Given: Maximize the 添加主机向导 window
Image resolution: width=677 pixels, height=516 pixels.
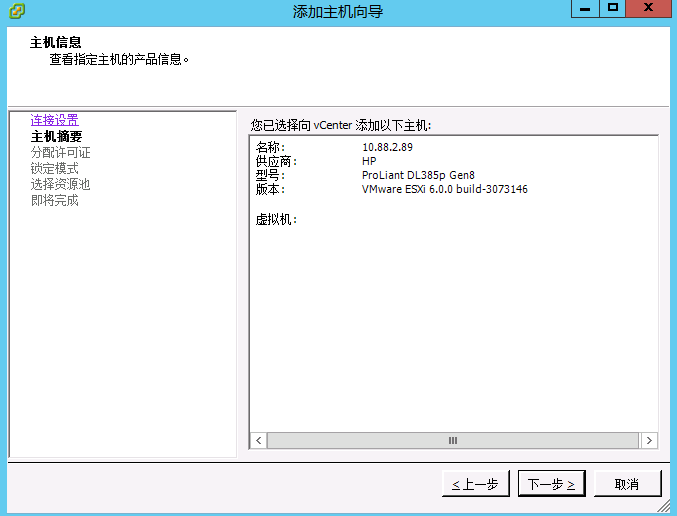Looking at the screenshot, I should click(612, 9).
